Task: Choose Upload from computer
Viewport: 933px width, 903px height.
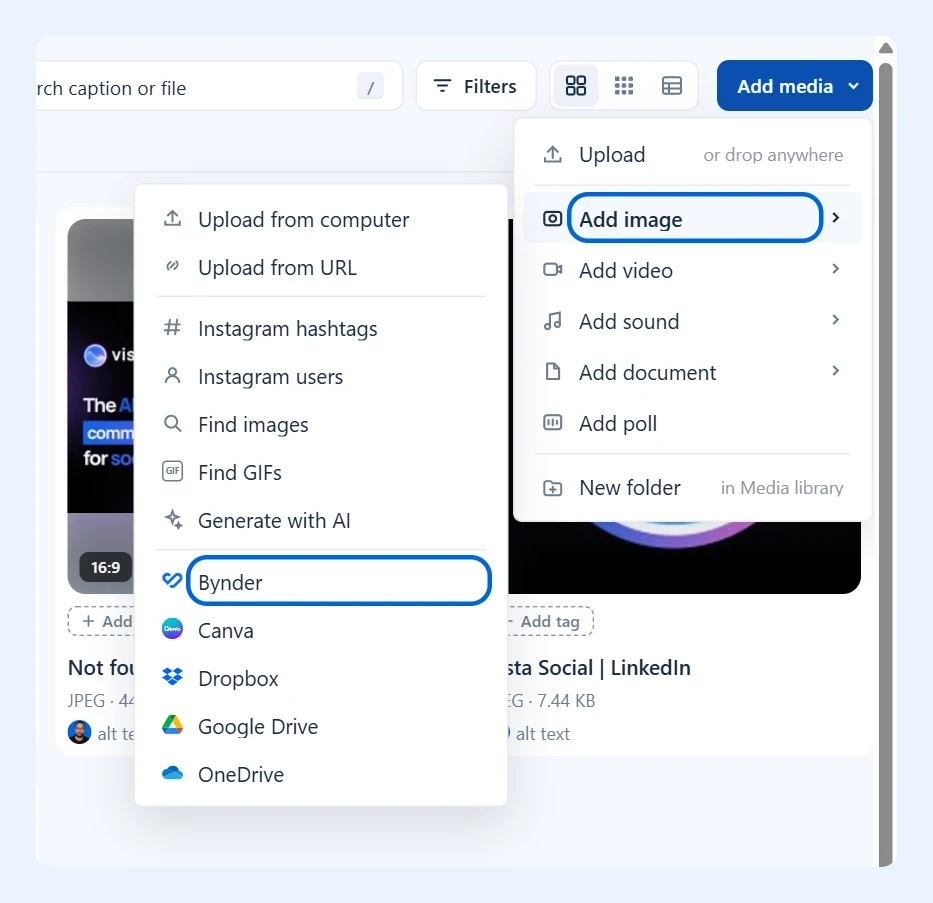Action: point(321,220)
